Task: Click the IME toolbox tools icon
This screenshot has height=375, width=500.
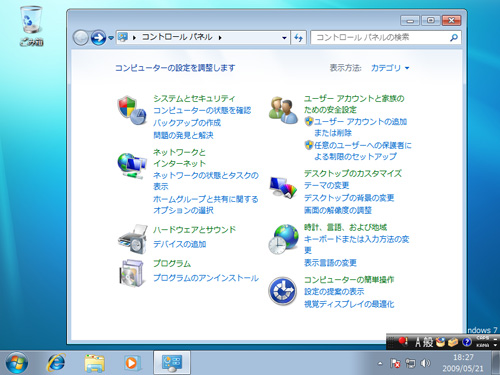Action: [x=453, y=342]
